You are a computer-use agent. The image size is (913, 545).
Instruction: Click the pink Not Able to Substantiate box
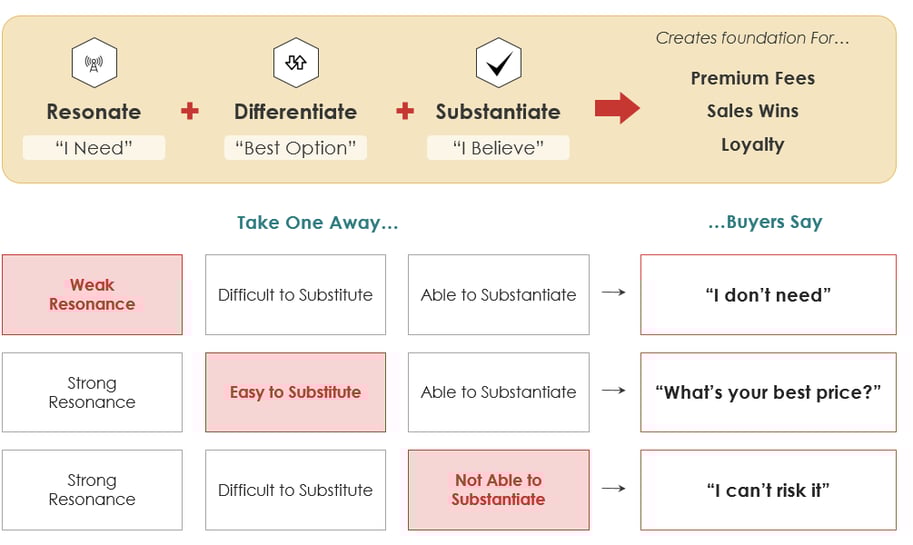tap(498, 489)
